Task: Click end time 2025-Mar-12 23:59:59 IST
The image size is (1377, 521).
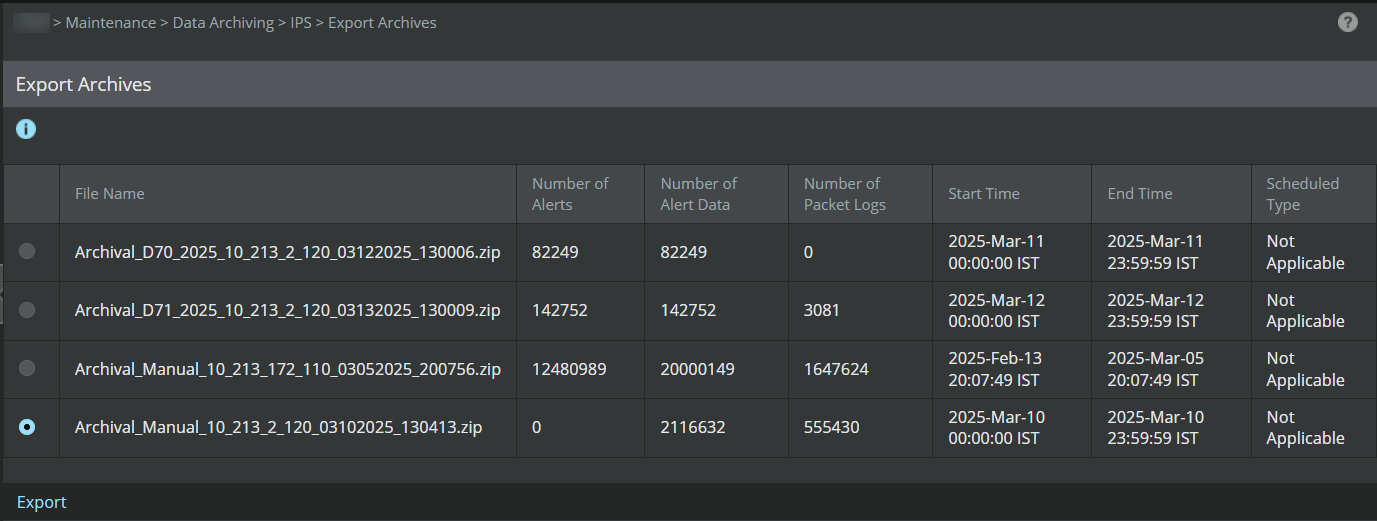Action: (x=1156, y=310)
